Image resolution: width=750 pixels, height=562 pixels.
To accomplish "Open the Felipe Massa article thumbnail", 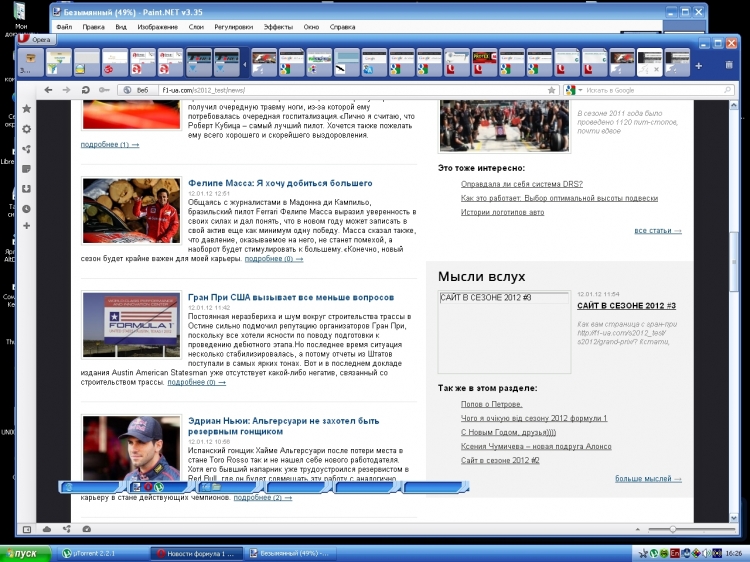I will 132,210.
